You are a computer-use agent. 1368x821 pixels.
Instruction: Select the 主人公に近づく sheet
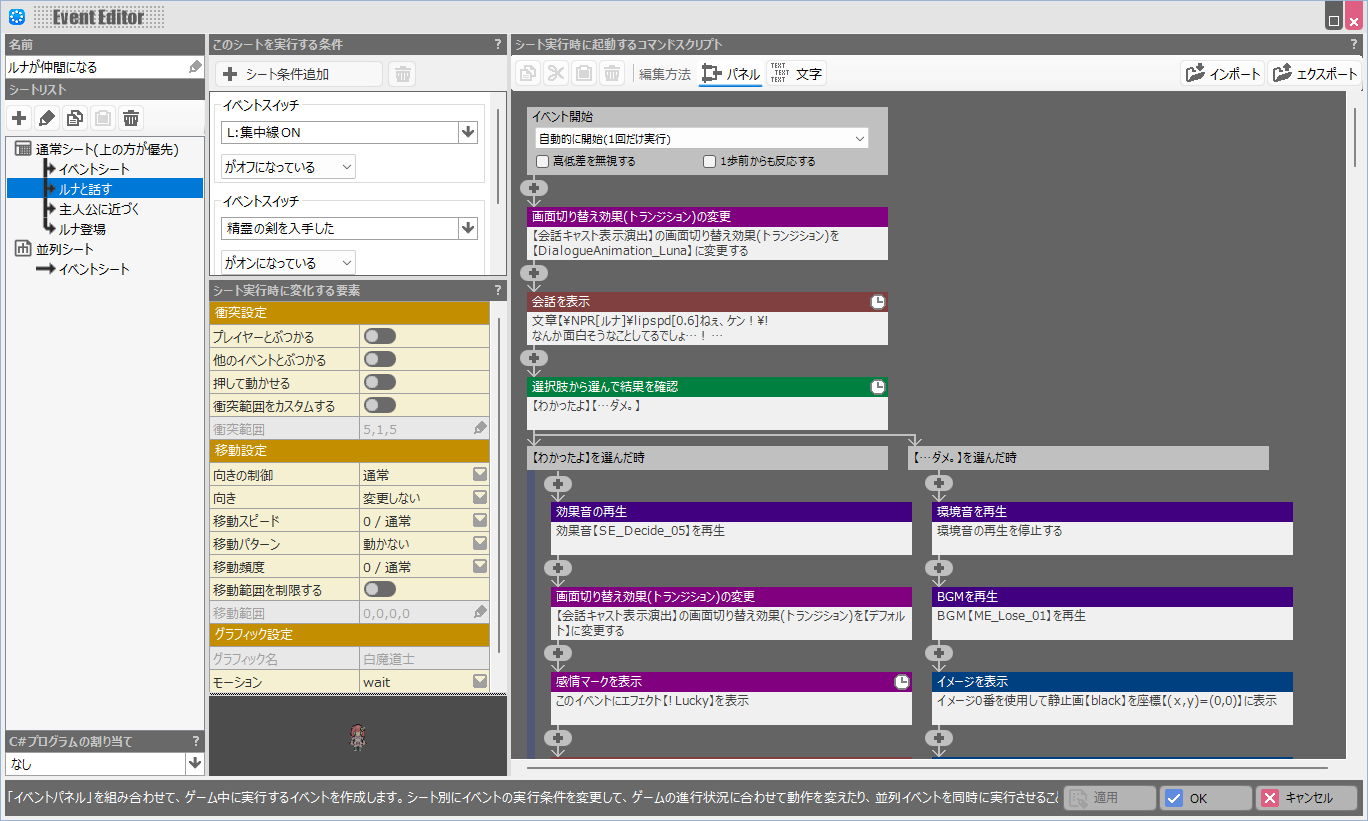[x=98, y=209]
